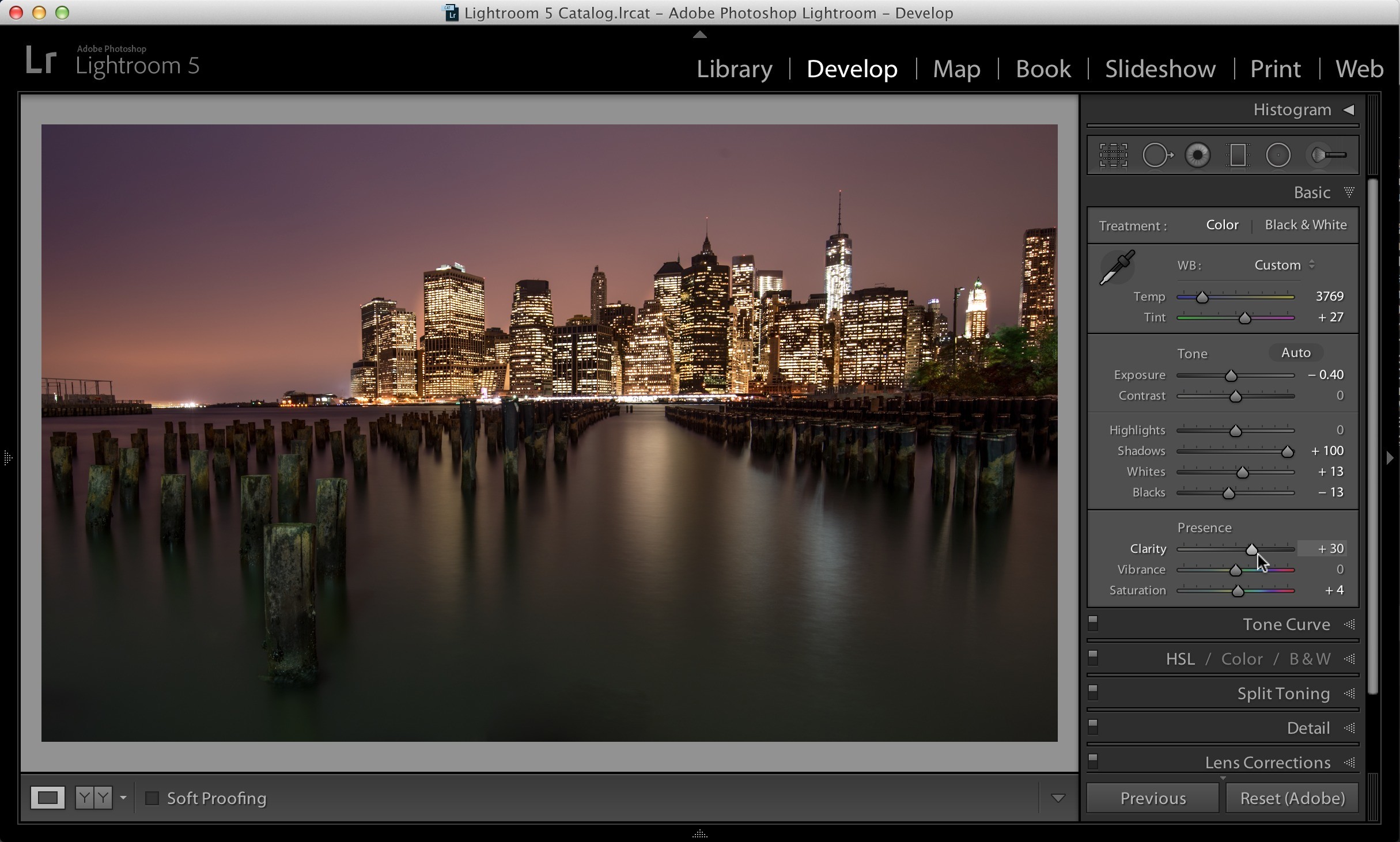Expand the Split Toning panel
This screenshot has width=1400, height=842.
pos(1349,694)
